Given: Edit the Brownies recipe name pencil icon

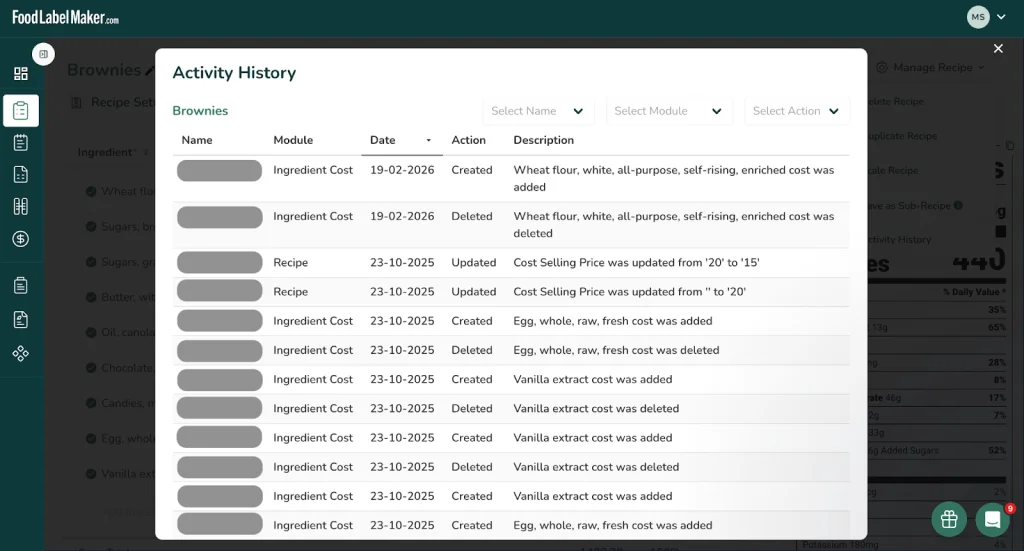Looking at the screenshot, I should (x=150, y=71).
